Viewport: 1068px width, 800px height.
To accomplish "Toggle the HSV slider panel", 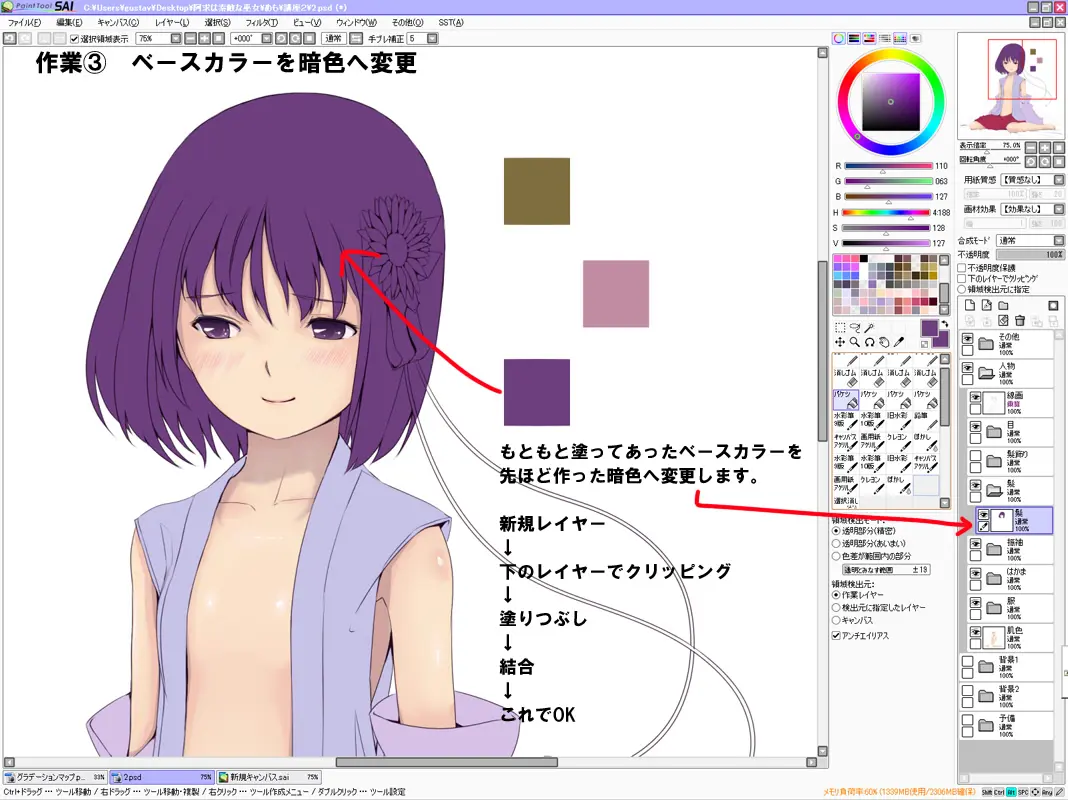I will coord(869,39).
